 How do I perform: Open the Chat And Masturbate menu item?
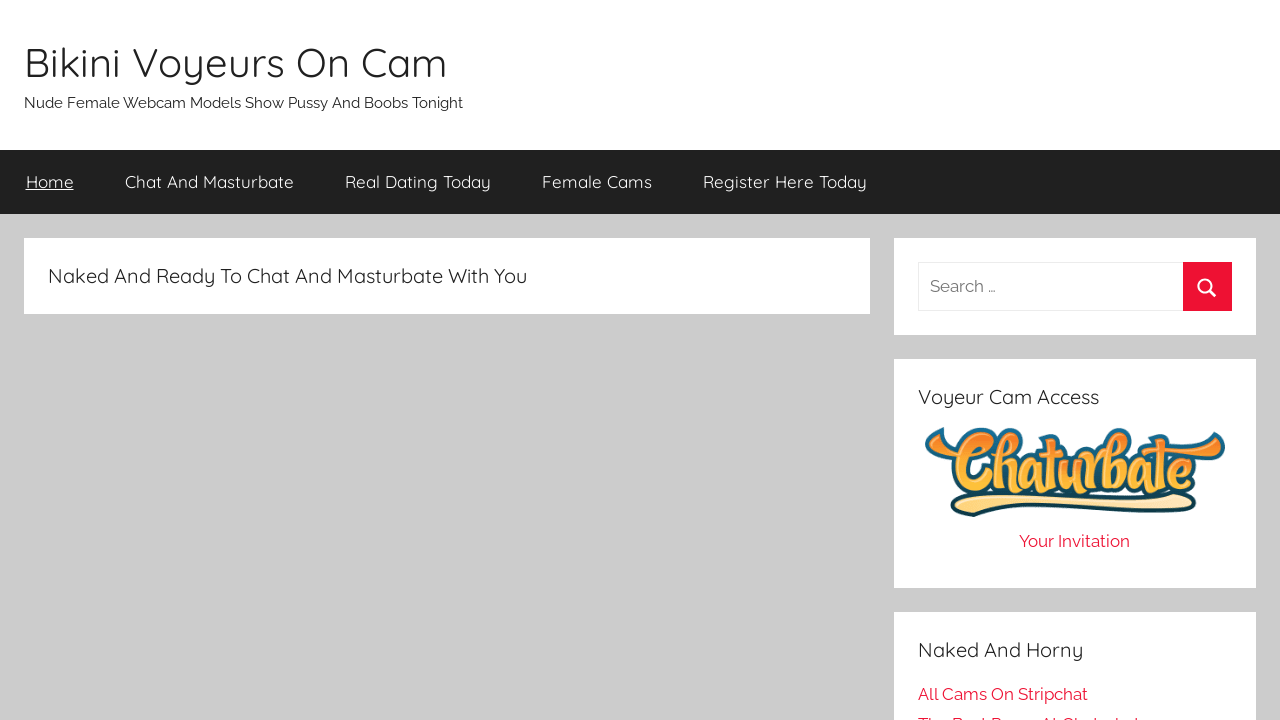tap(209, 182)
